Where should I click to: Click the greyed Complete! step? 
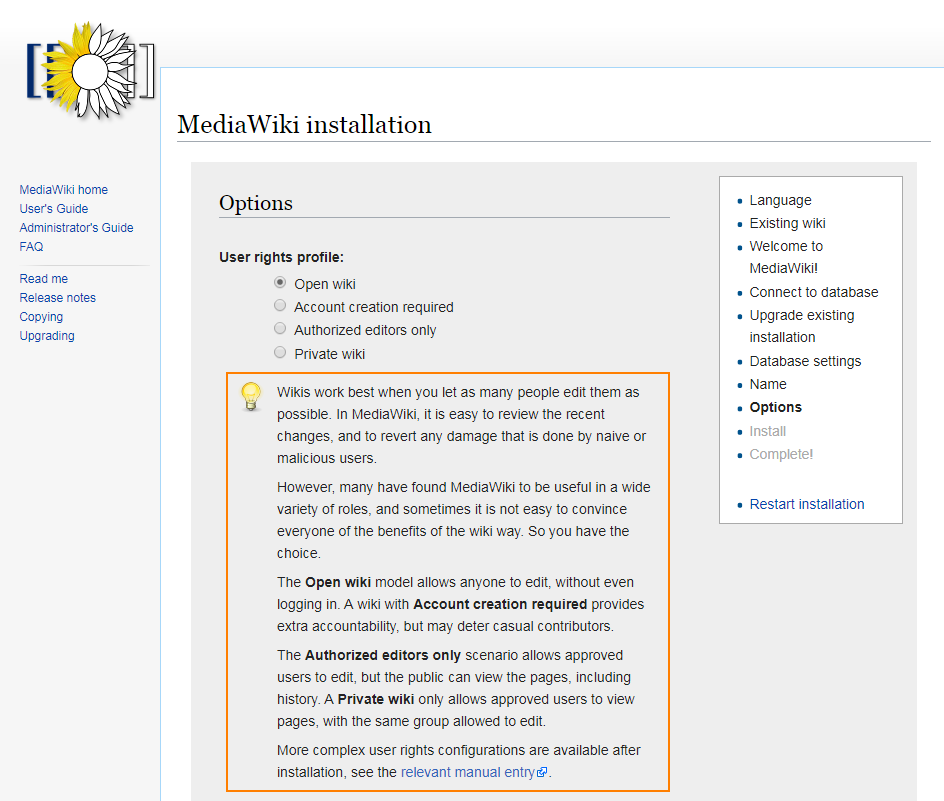pos(781,454)
